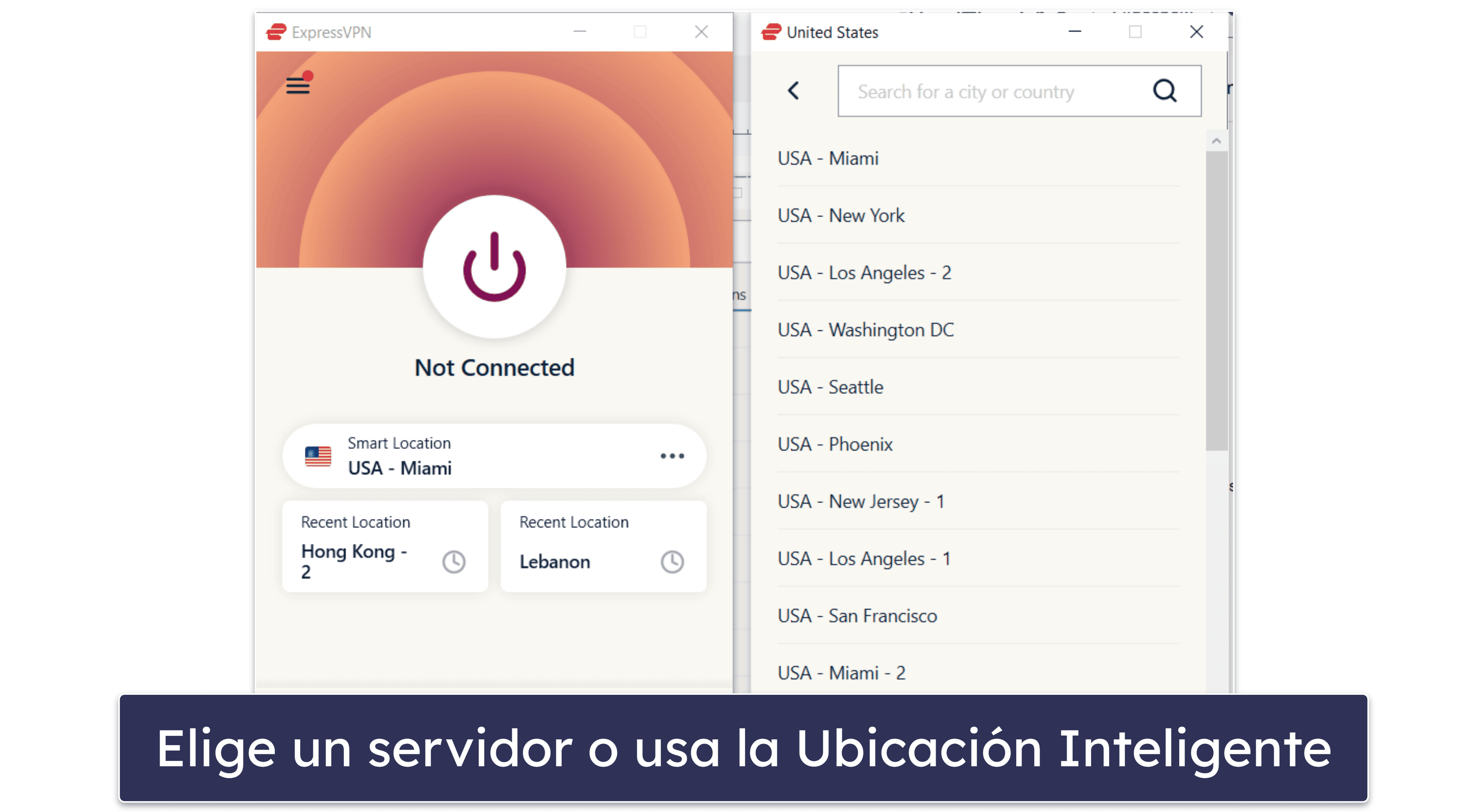Select USA - New York from the list
Viewport: 1476px width, 812px height.
click(x=978, y=215)
